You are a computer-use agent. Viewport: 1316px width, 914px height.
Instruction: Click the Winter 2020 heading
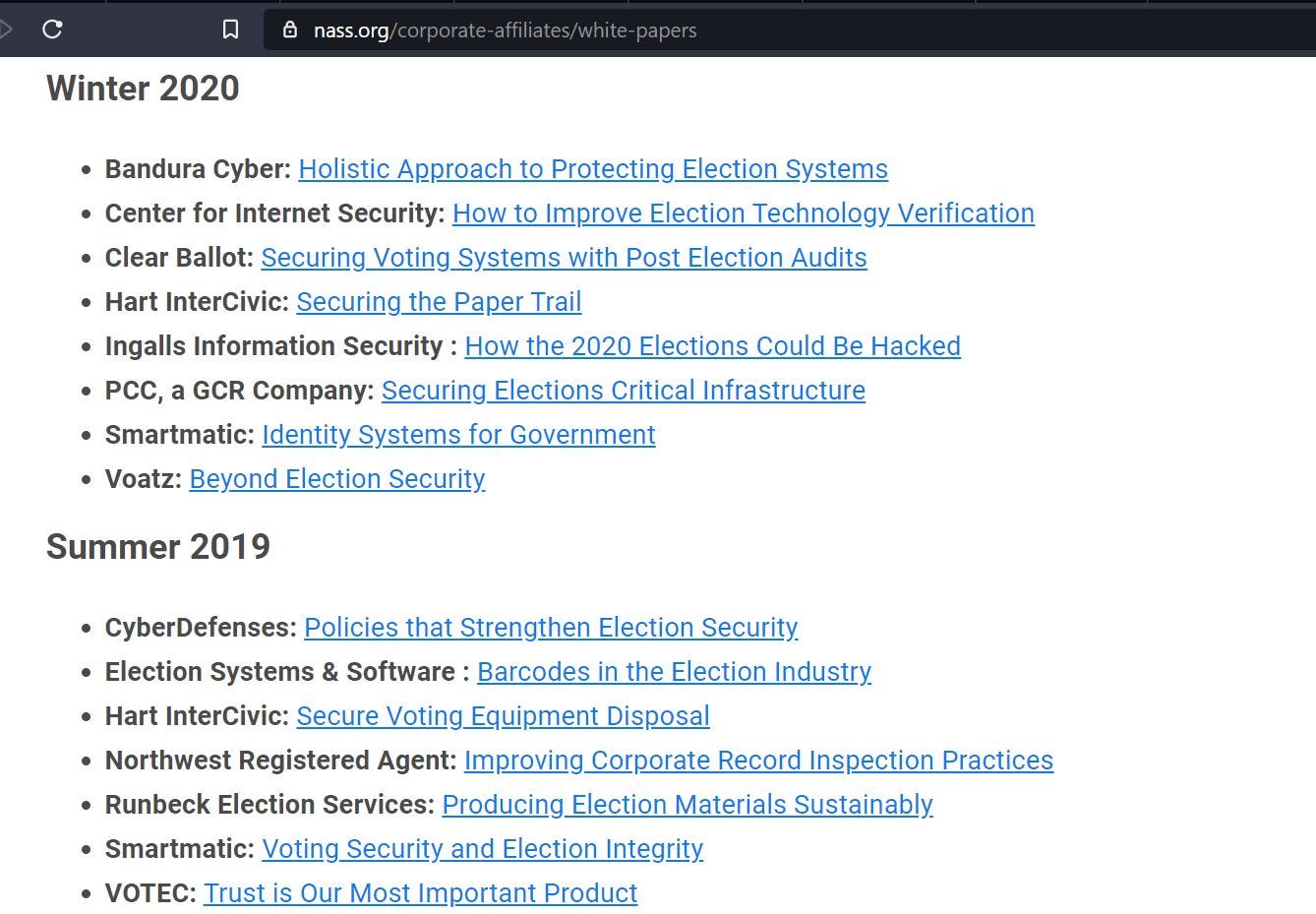tap(143, 89)
